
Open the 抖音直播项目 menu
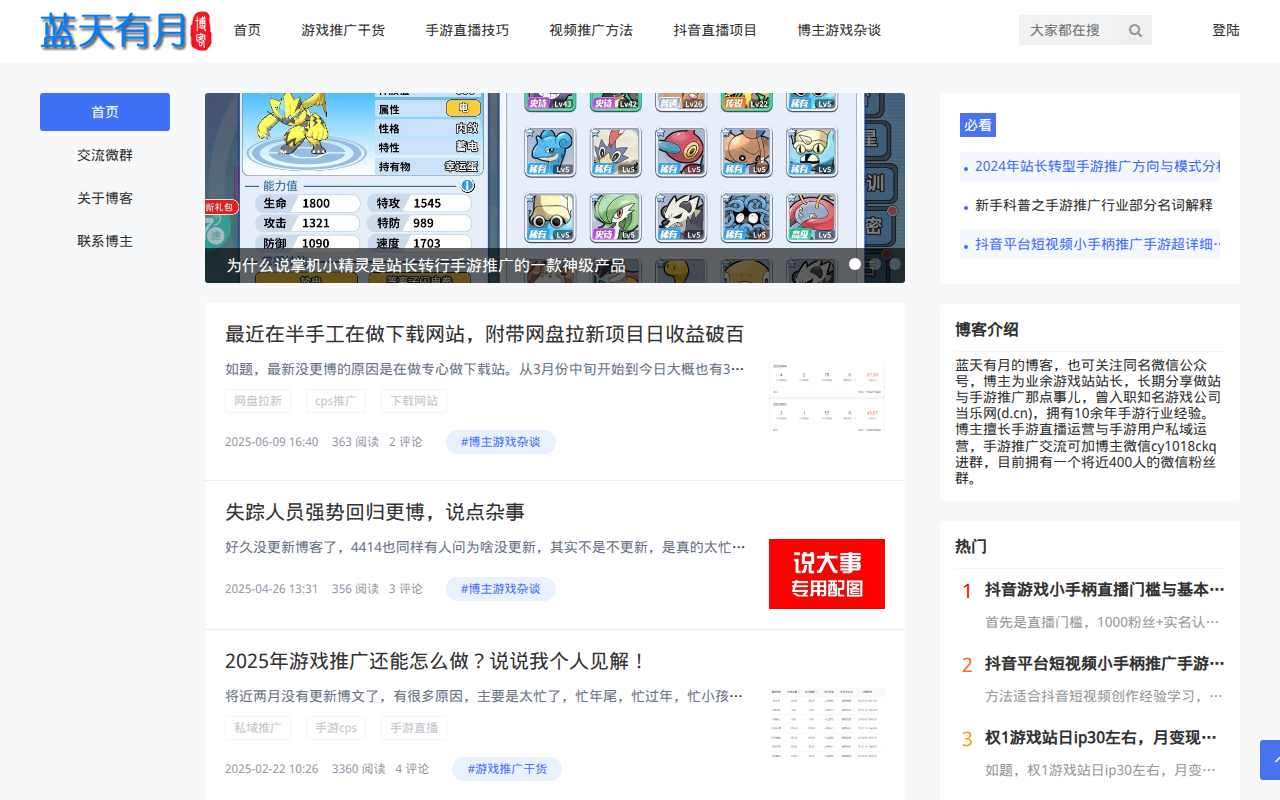click(715, 30)
